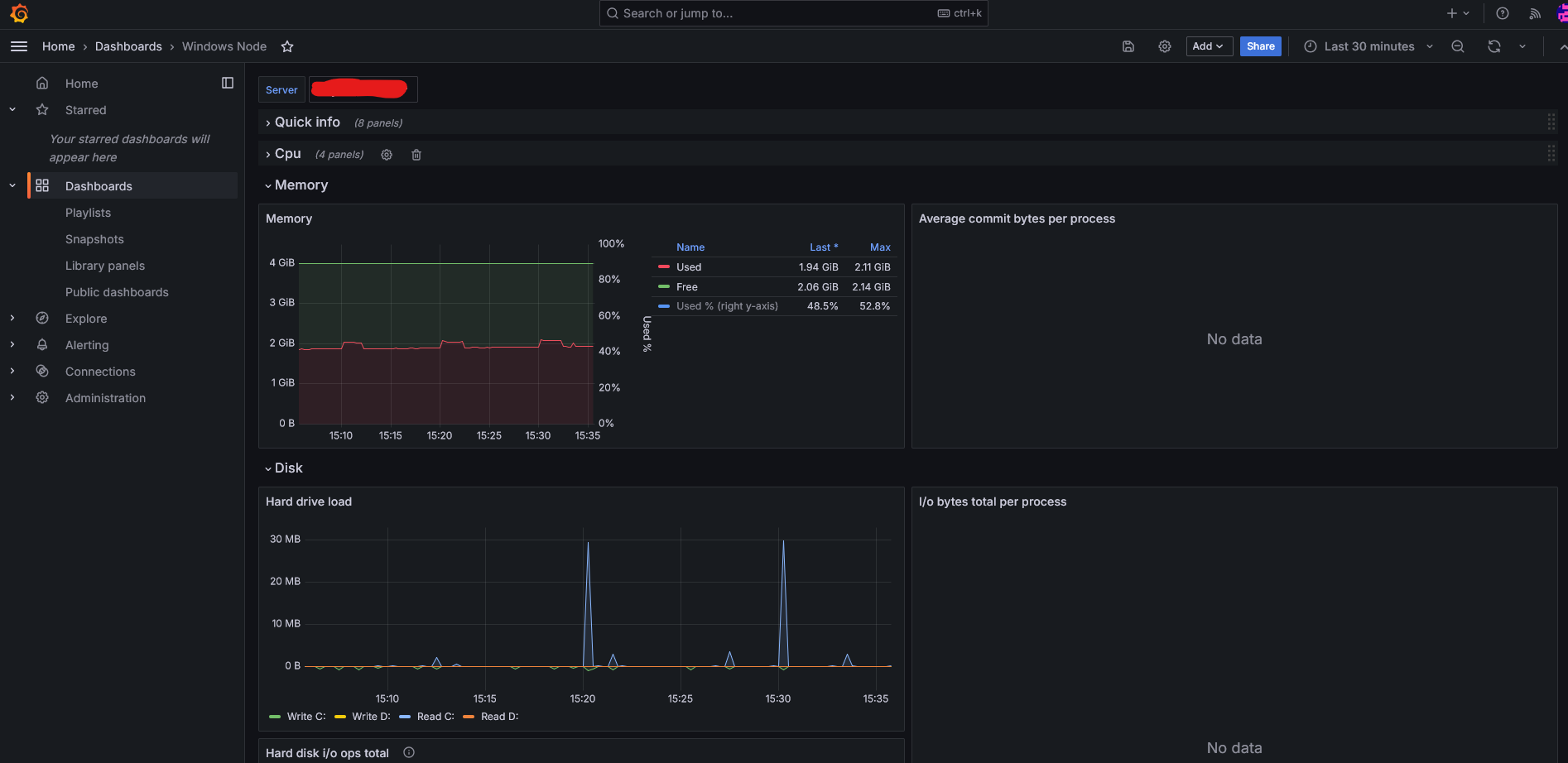Focus the Search or jump to field
The image size is (1568, 763).
tap(793, 13)
